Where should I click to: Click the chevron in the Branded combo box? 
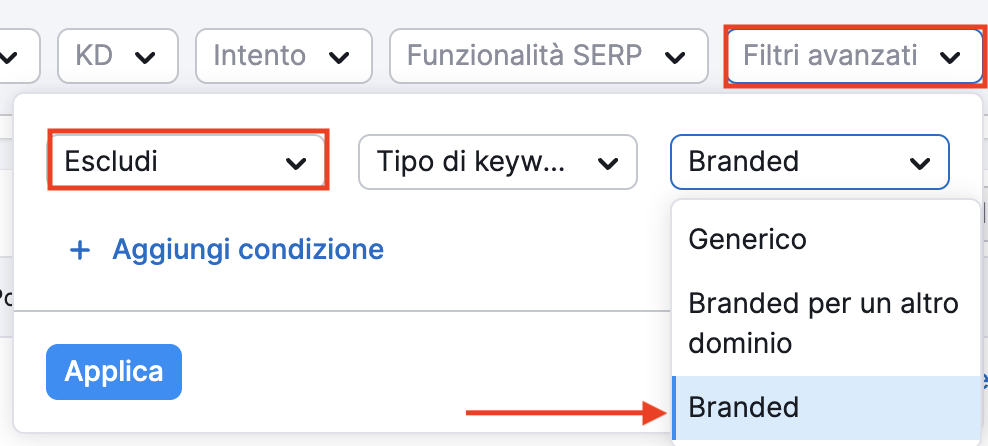click(x=918, y=162)
